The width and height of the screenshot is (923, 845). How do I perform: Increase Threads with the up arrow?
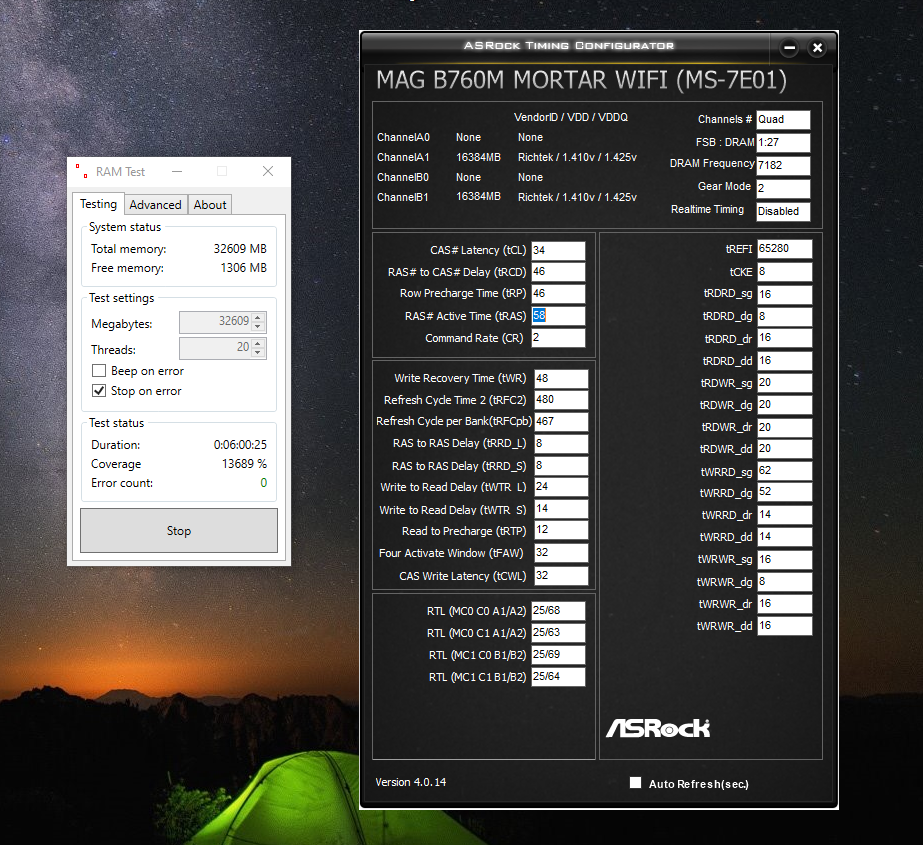(x=258, y=343)
